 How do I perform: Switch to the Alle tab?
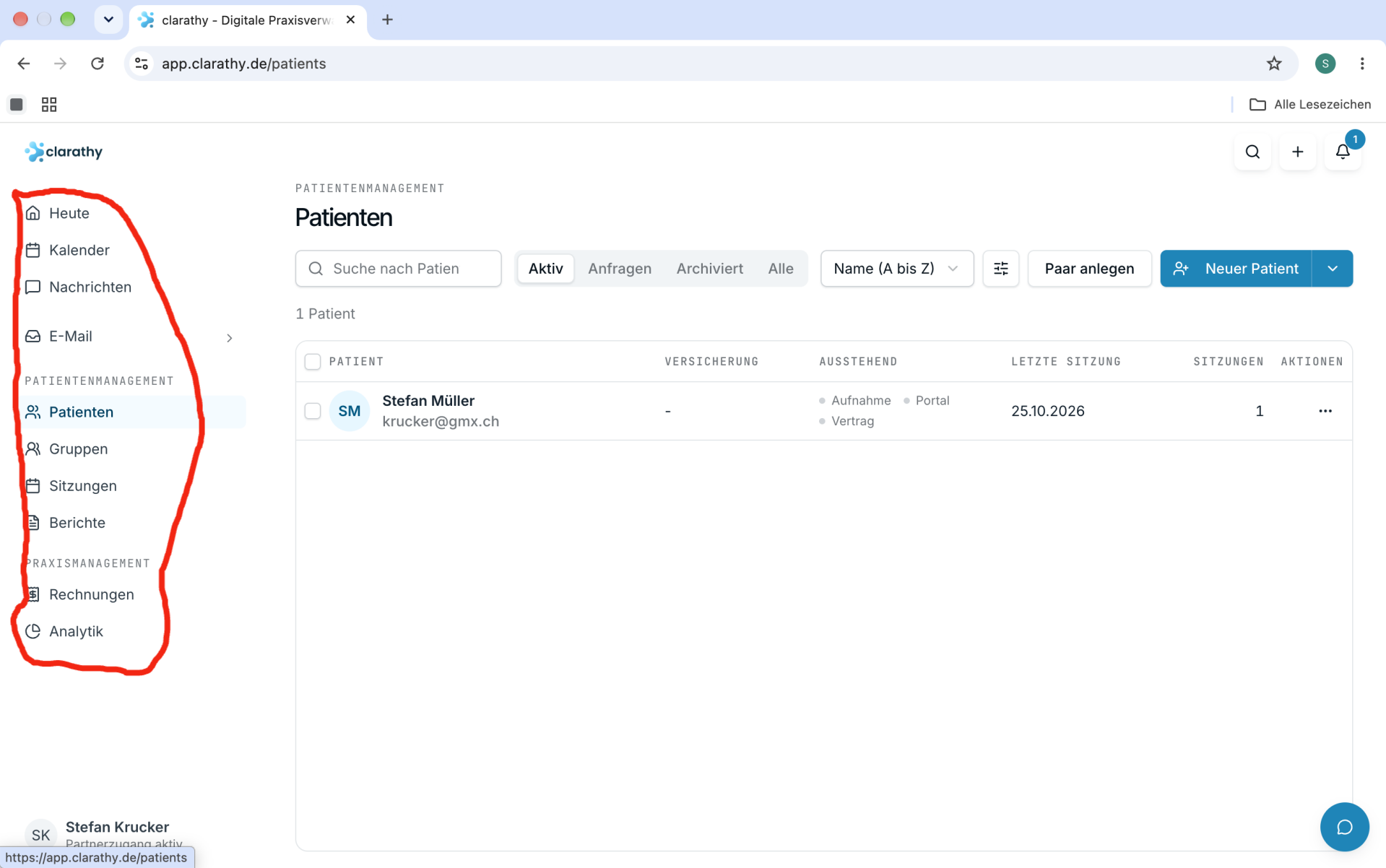780,269
